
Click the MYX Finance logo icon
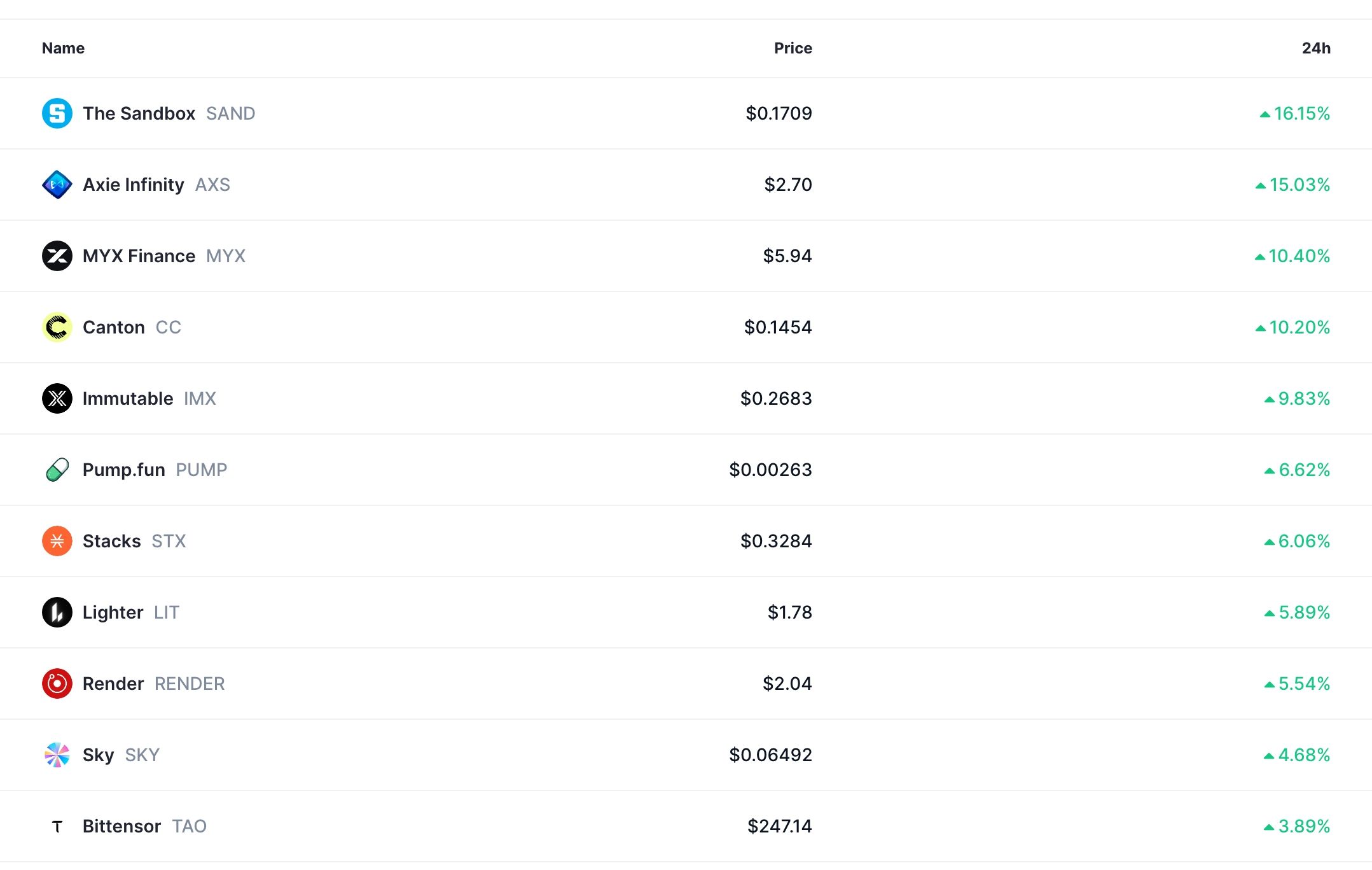pos(57,256)
